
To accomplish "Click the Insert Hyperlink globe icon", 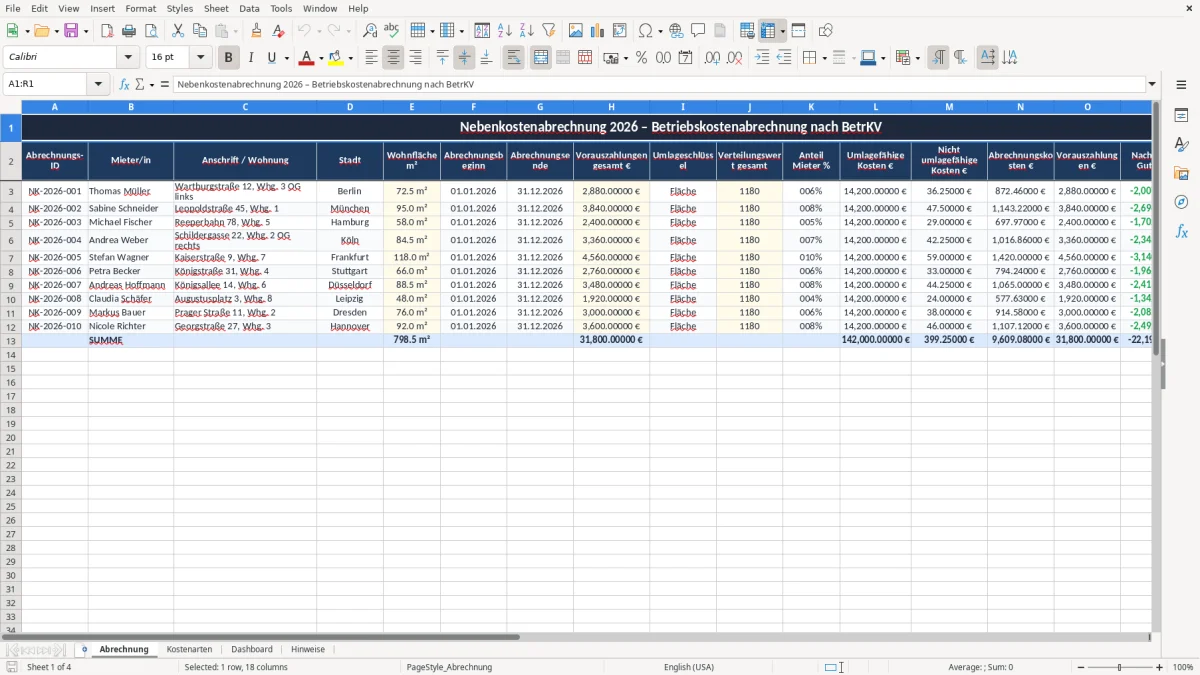I will tap(676, 31).
